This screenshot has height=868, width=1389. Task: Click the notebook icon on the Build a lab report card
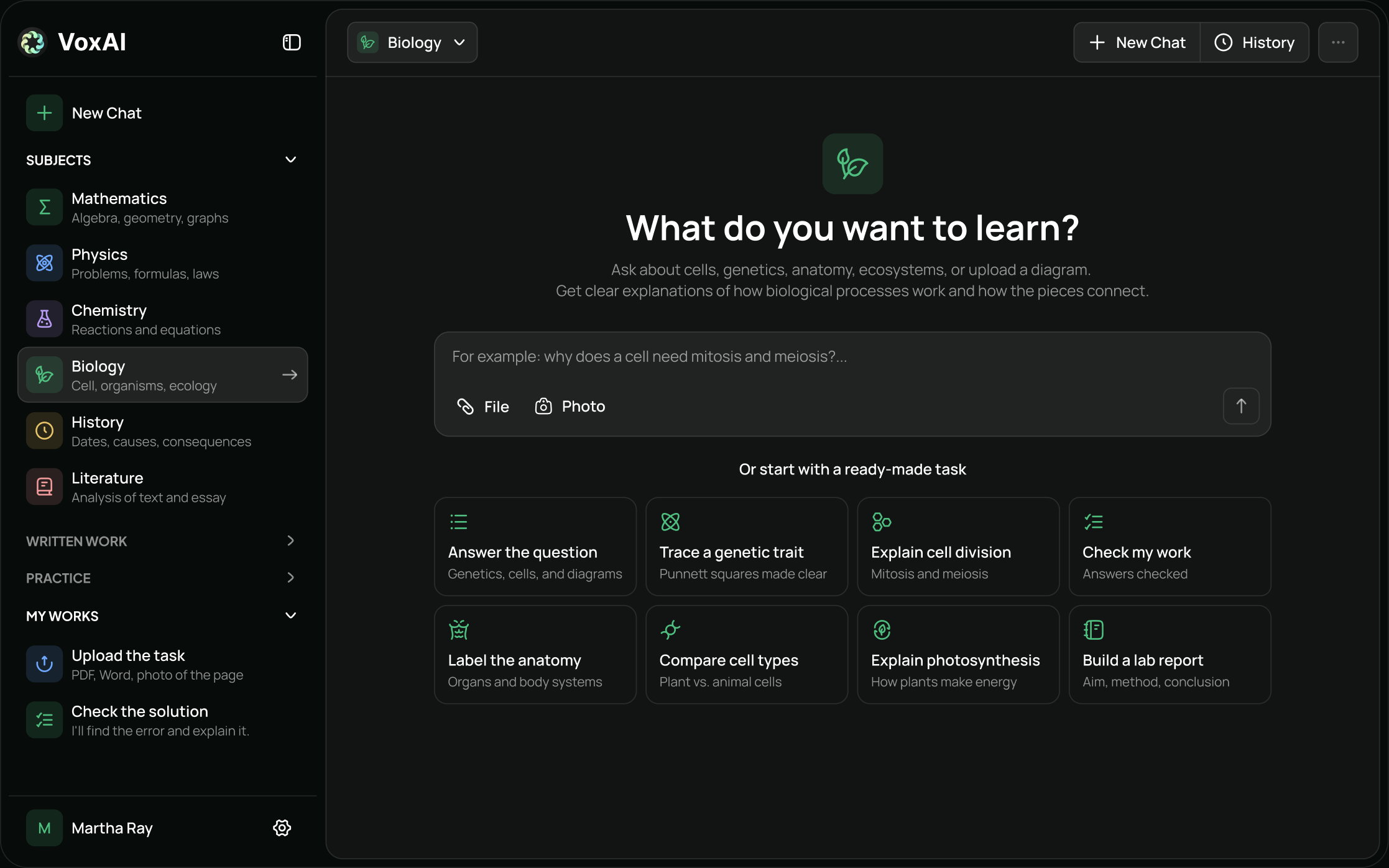tap(1093, 630)
